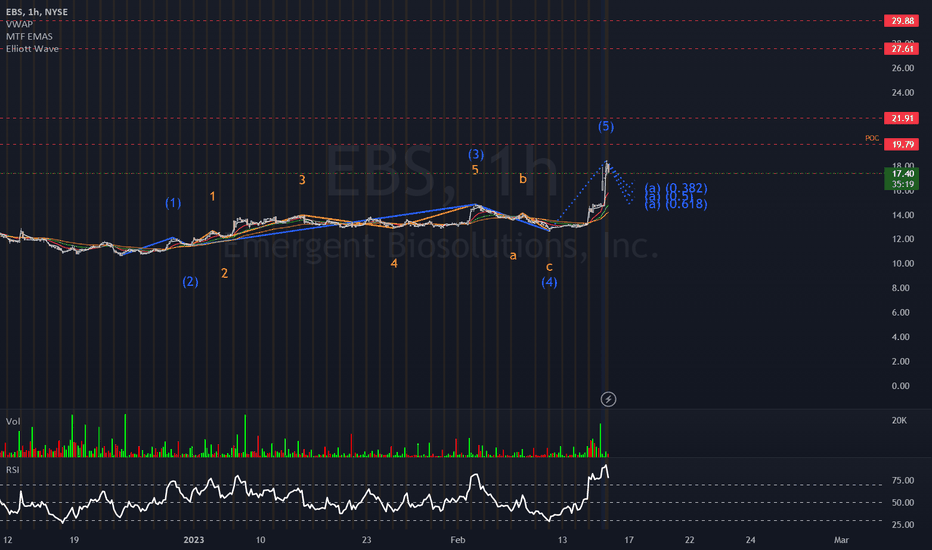Click the orange POC label
Screen dimensions: 932x550
[872, 138]
